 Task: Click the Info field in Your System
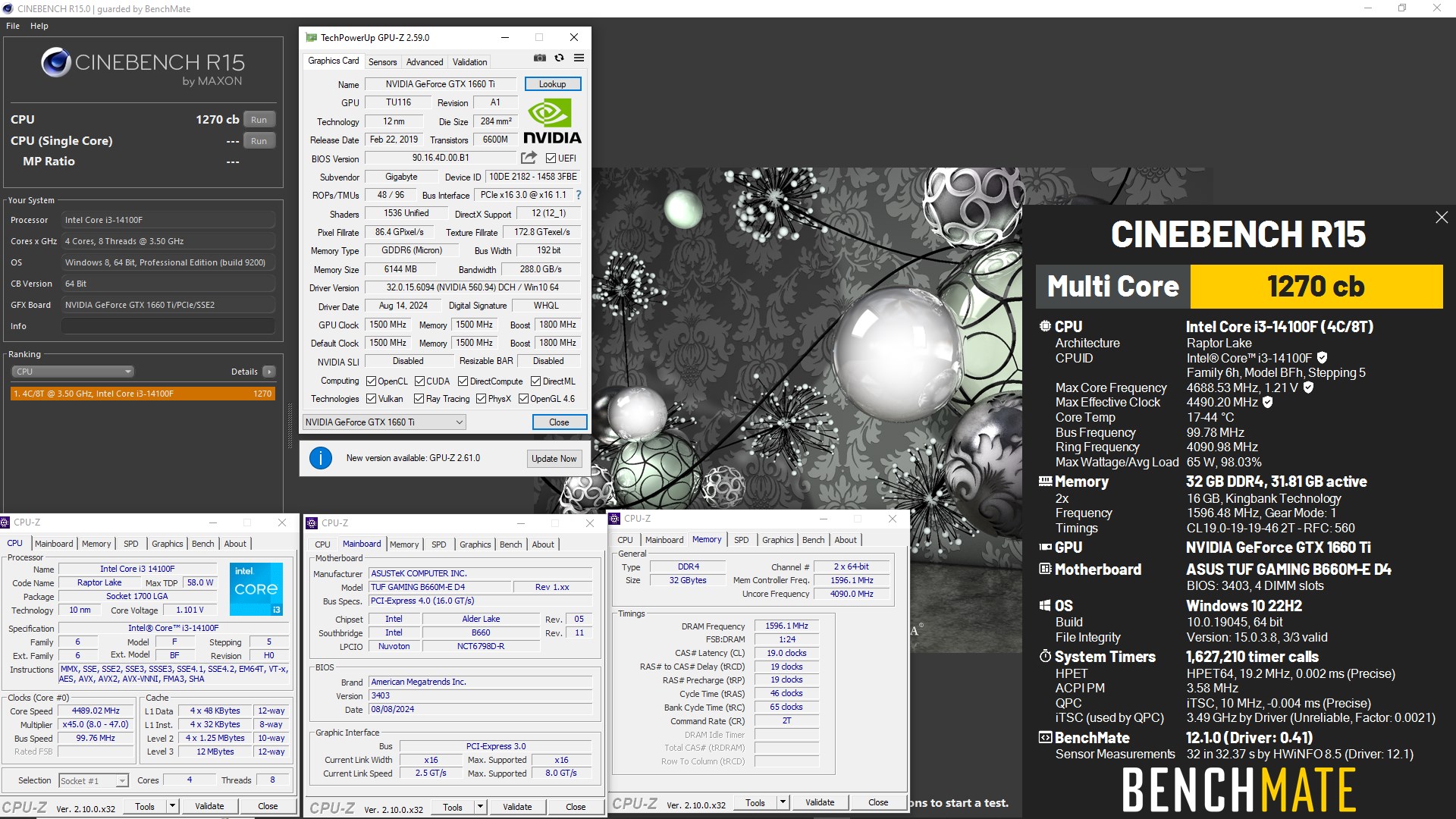click(168, 326)
